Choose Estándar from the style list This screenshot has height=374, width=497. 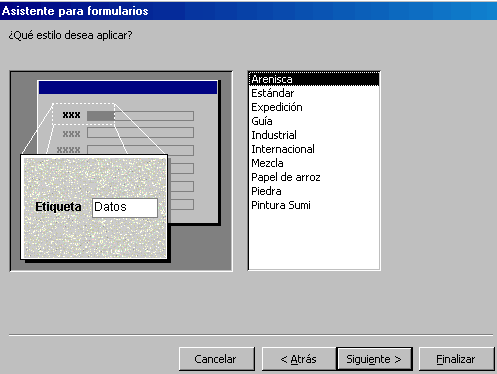(314, 93)
